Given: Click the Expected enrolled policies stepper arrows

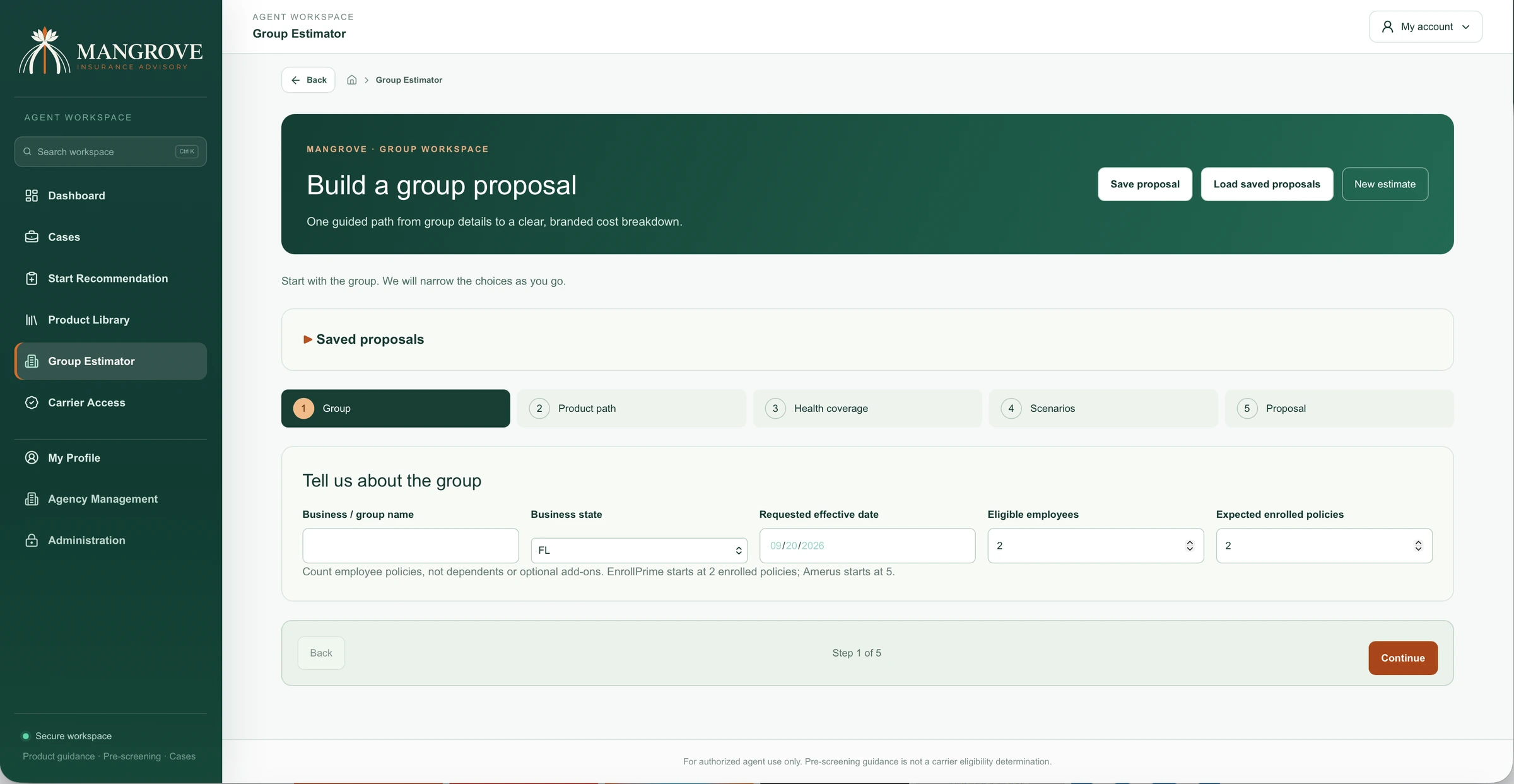Looking at the screenshot, I should click(x=1418, y=546).
